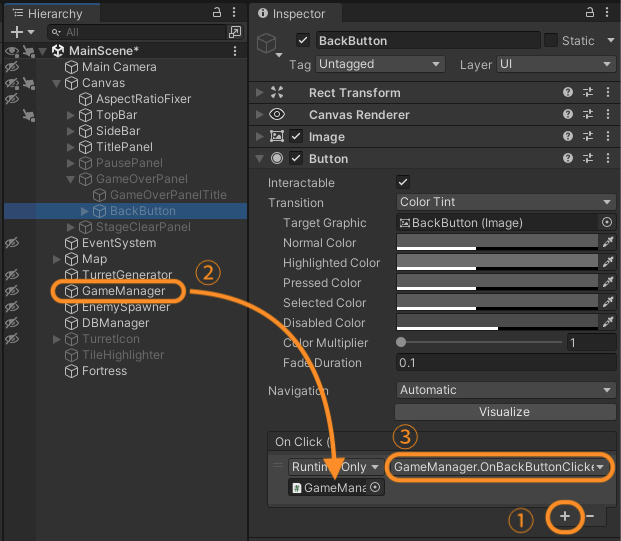Open presets for Image component
Image resolution: width=621 pixels, height=541 pixels.
(588, 136)
